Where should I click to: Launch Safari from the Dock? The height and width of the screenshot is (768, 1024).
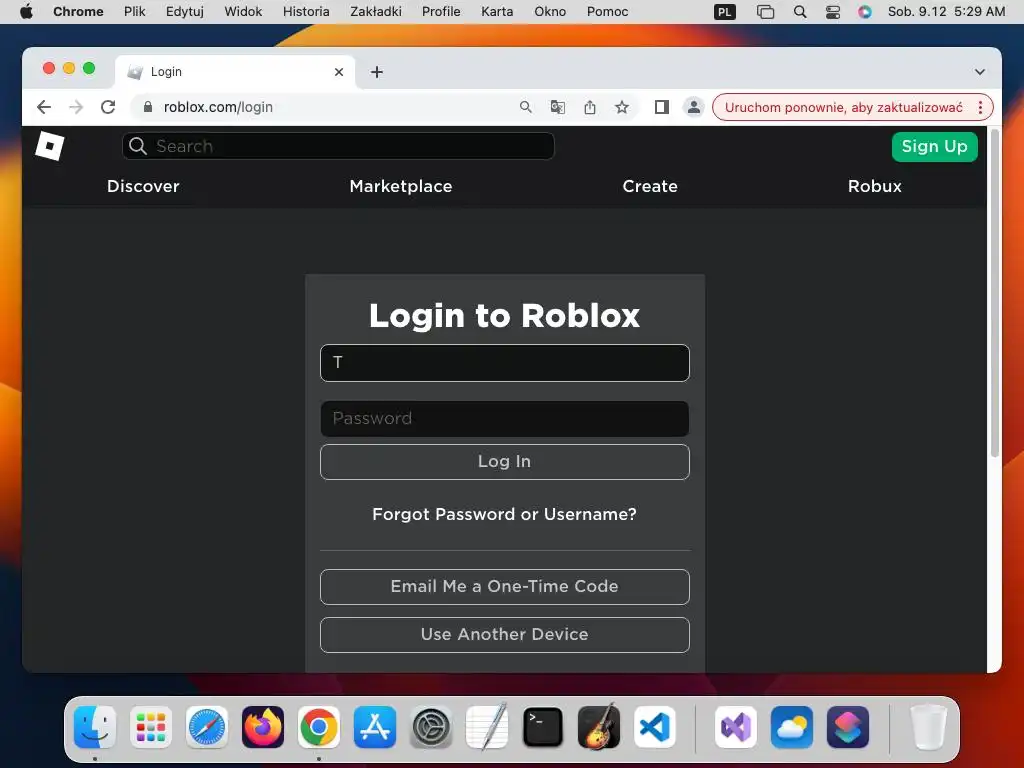coord(207,727)
